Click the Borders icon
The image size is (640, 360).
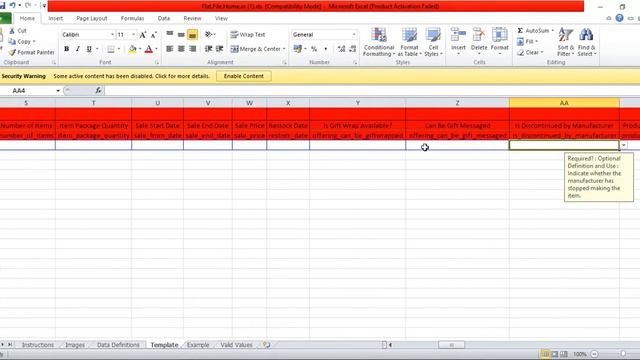pos(111,49)
